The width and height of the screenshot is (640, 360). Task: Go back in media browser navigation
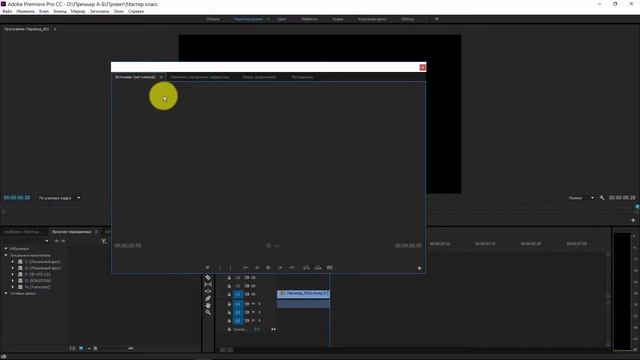[56, 241]
